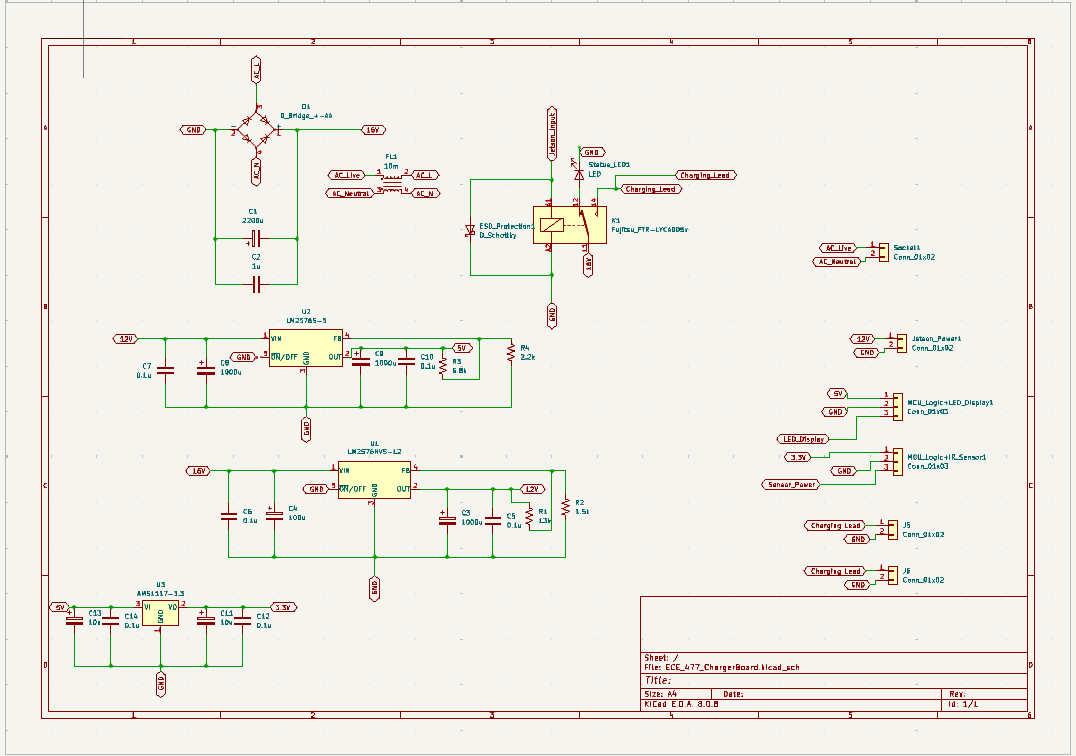Click AC_Live label at FL1 filter input
This screenshot has width=1076, height=756.
coord(347,175)
